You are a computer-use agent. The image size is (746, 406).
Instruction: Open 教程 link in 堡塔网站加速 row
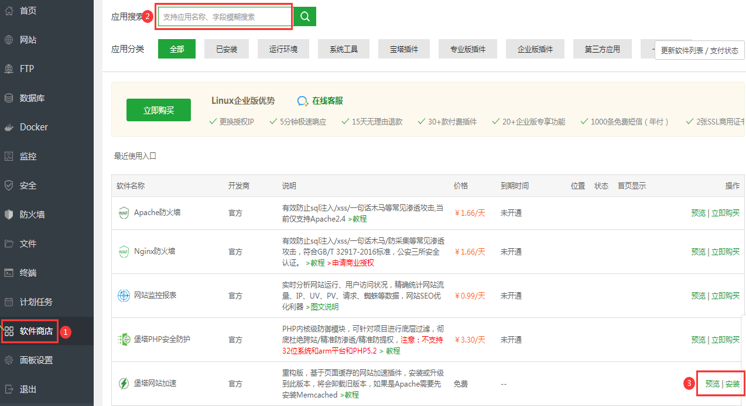click(350, 395)
